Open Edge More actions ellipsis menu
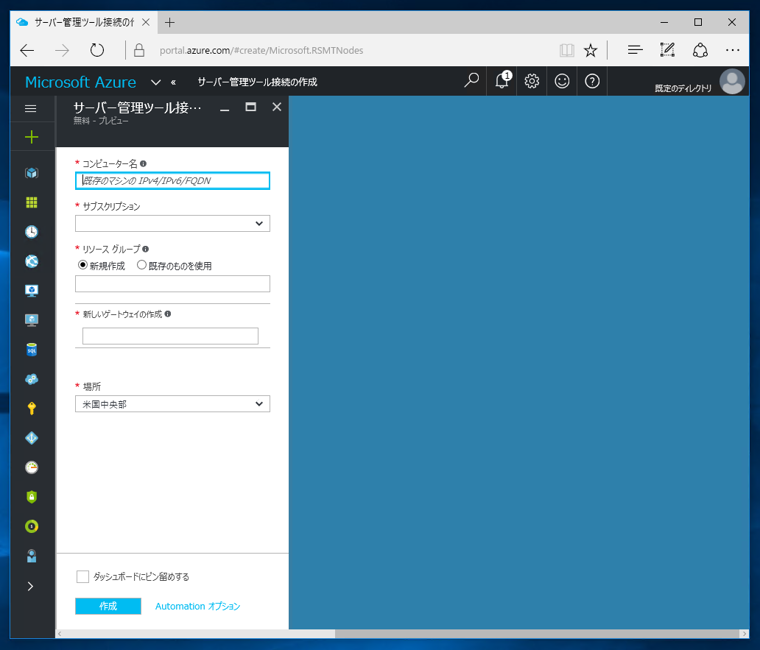Screen dimensions: 760x650 coord(732,50)
